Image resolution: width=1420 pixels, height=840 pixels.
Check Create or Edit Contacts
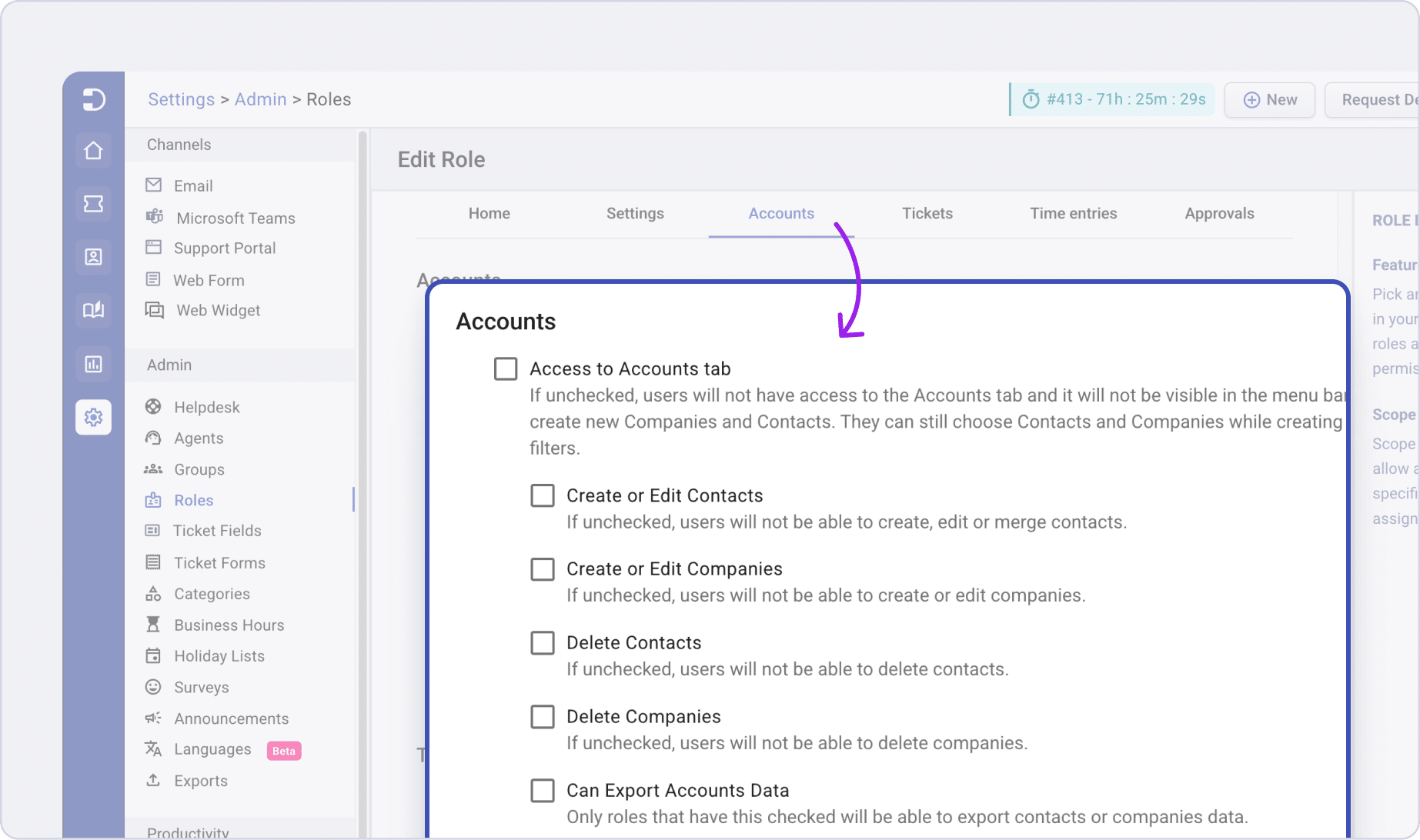coord(543,495)
